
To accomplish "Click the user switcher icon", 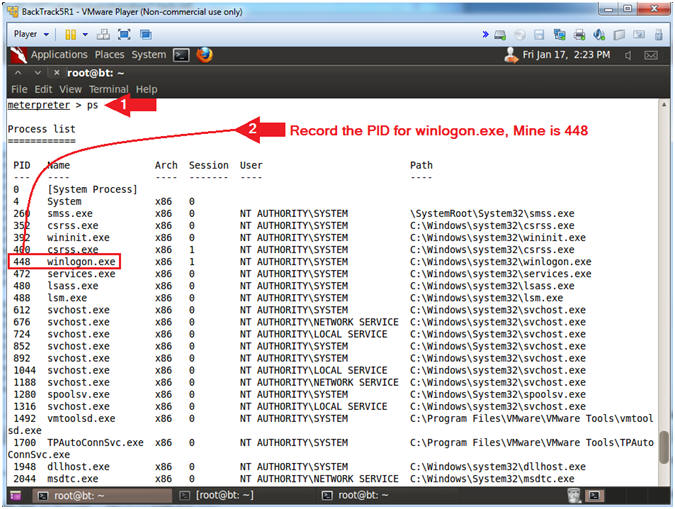I will click(x=511, y=55).
